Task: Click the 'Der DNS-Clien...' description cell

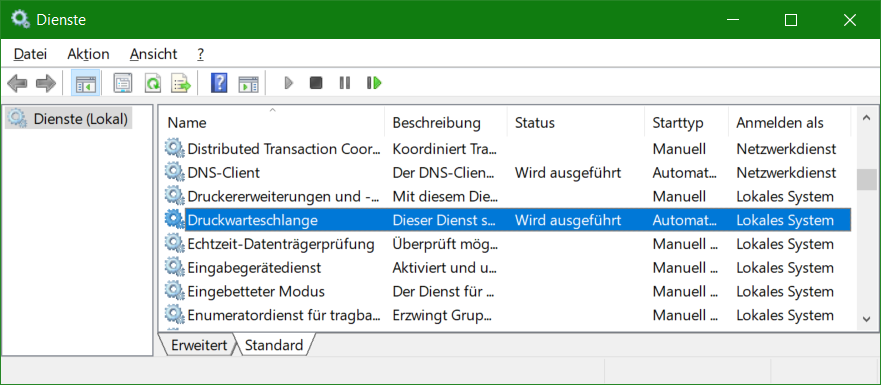Action: [444, 173]
